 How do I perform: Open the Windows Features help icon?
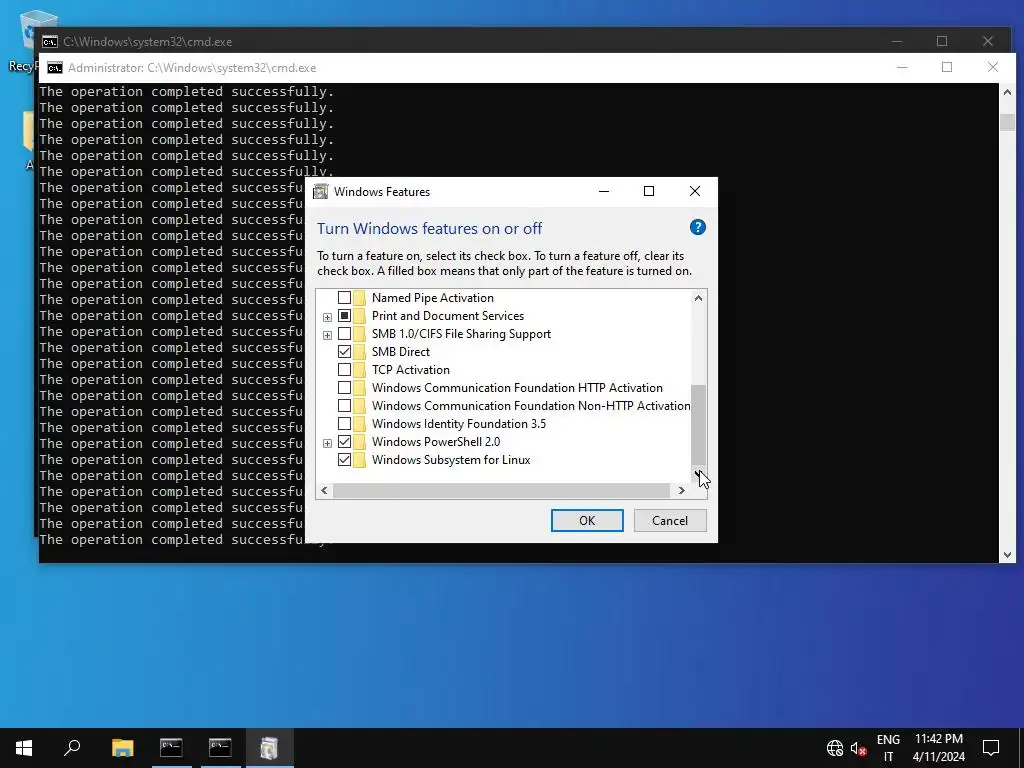[697, 227]
